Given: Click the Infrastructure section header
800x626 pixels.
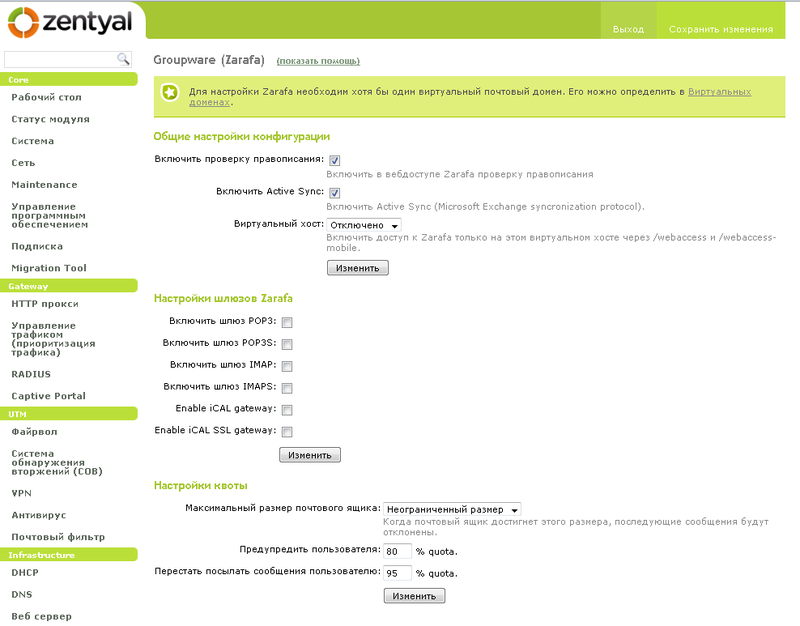Looking at the screenshot, I should (x=69, y=555).
